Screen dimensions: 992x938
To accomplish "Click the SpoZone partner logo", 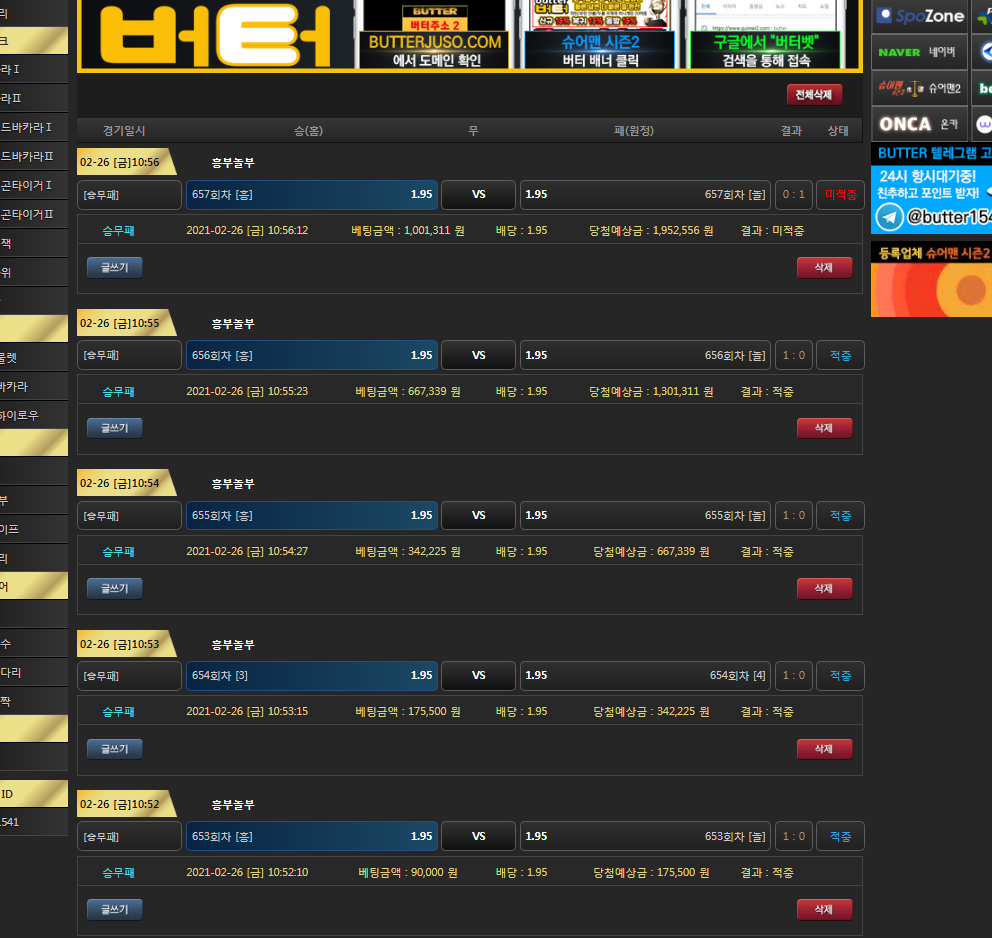I will click(920, 16).
